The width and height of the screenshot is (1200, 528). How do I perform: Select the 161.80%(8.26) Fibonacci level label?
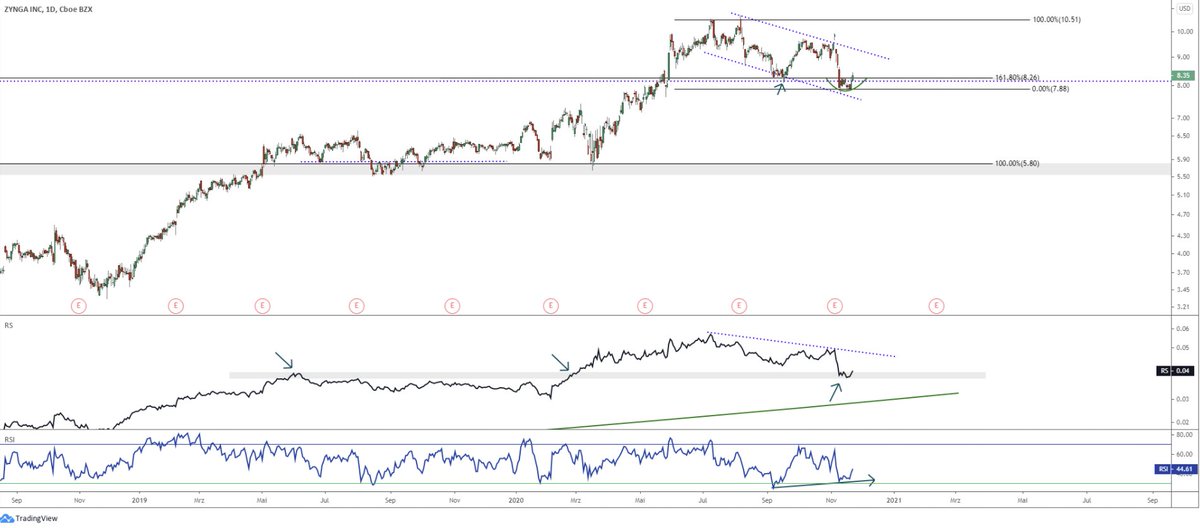click(1017, 77)
